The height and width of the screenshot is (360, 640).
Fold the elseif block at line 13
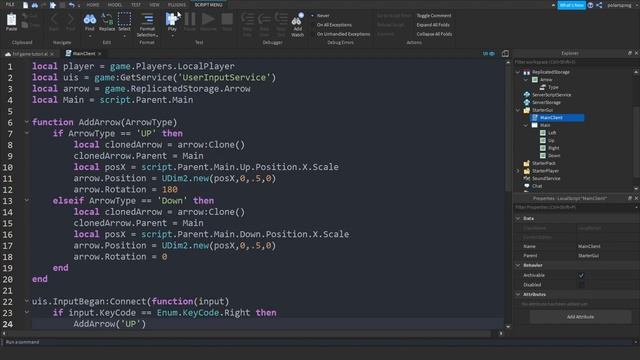(27, 200)
